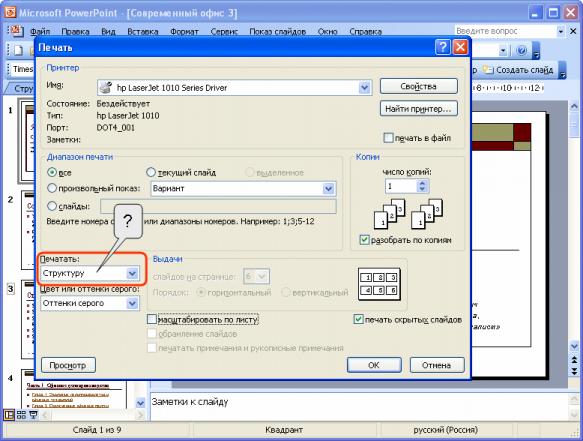Click the Свойства printer properties button
This screenshot has height=441, width=583.
coord(419,86)
